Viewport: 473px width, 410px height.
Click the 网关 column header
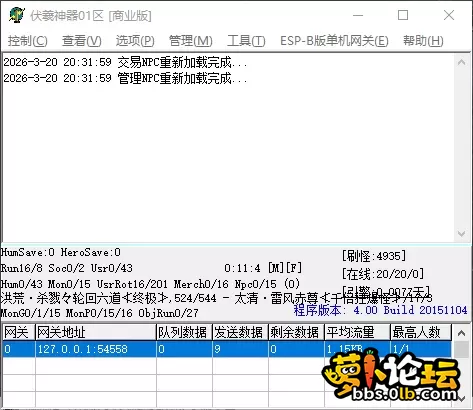19,332
